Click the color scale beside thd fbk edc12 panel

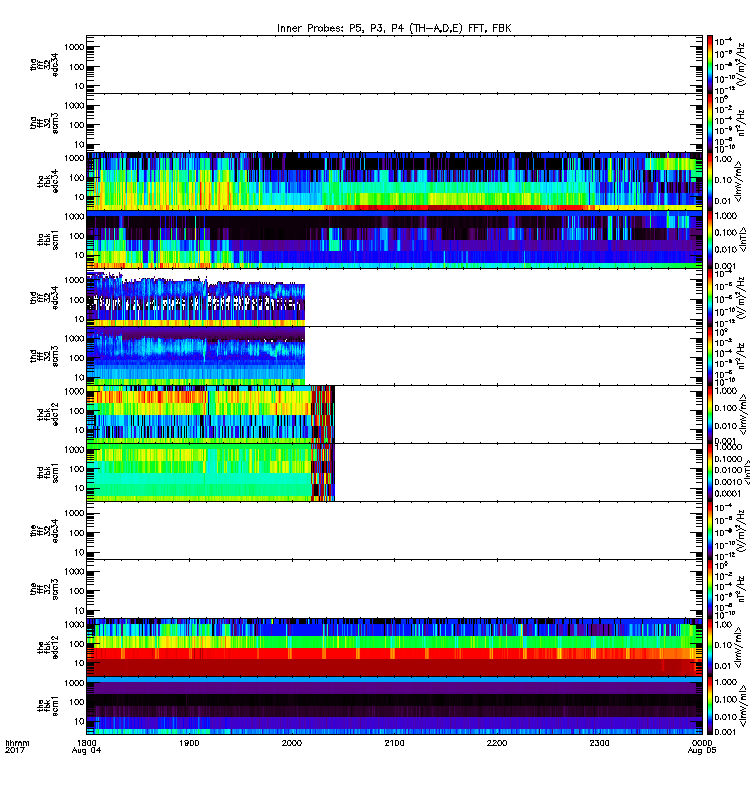click(x=710, y=414)
